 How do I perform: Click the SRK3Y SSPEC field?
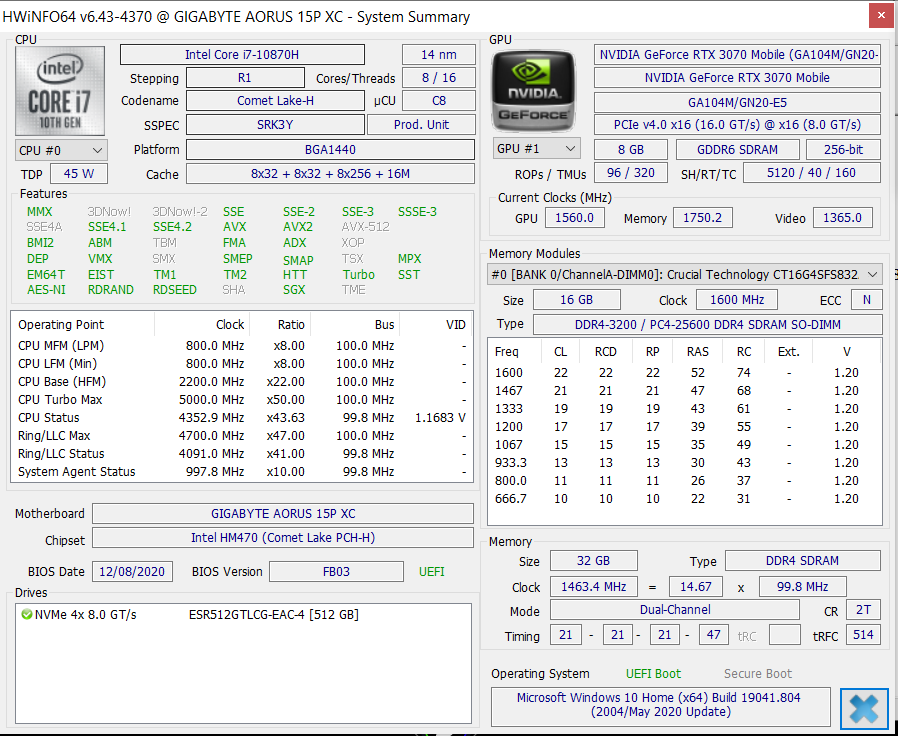pyautogui.click(x=275, y=125)
